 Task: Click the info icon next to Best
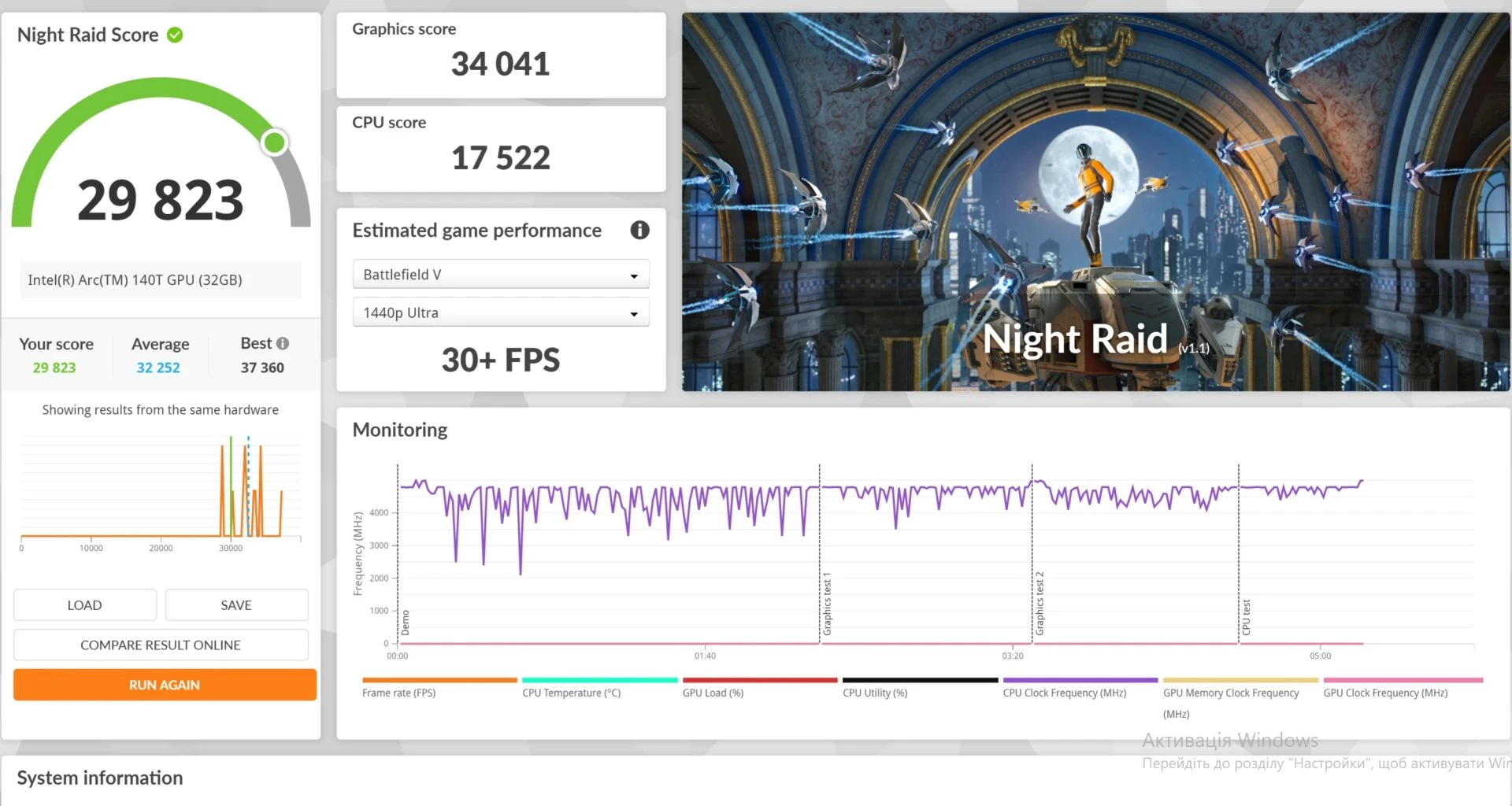coord(283,343)
